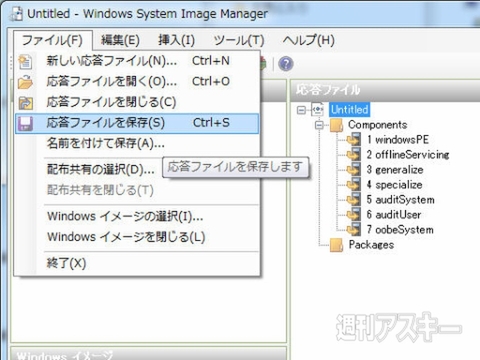Select 6 auditUser pass
This screenshot has height=360, width=480.
tap(394, 215)
